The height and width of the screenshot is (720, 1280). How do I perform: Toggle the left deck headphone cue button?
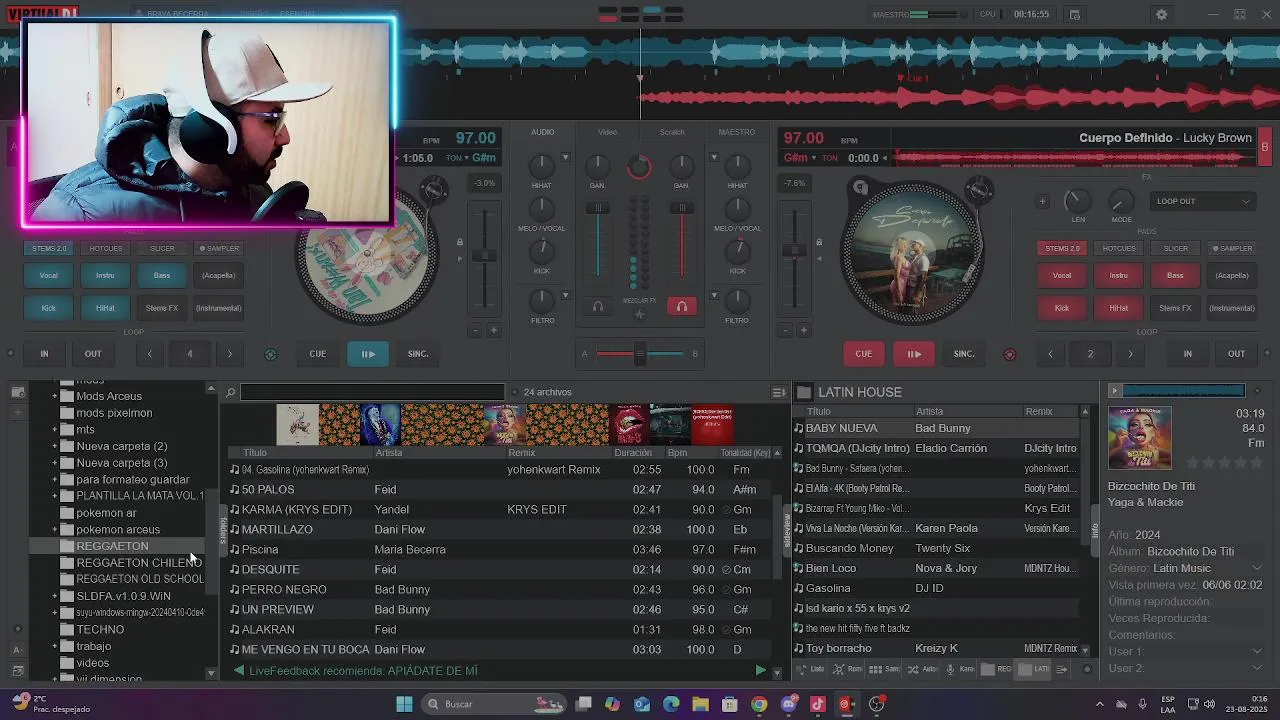[x=598, y=307]
